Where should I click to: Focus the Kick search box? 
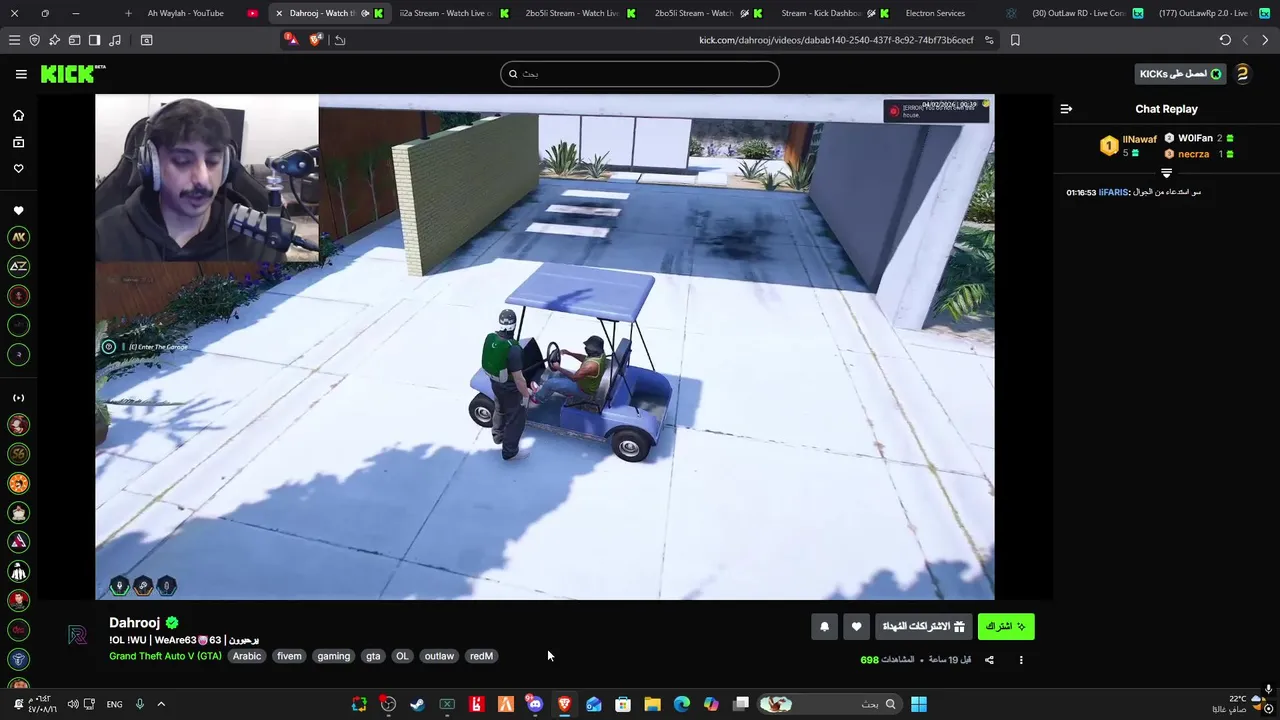point(640,74)
